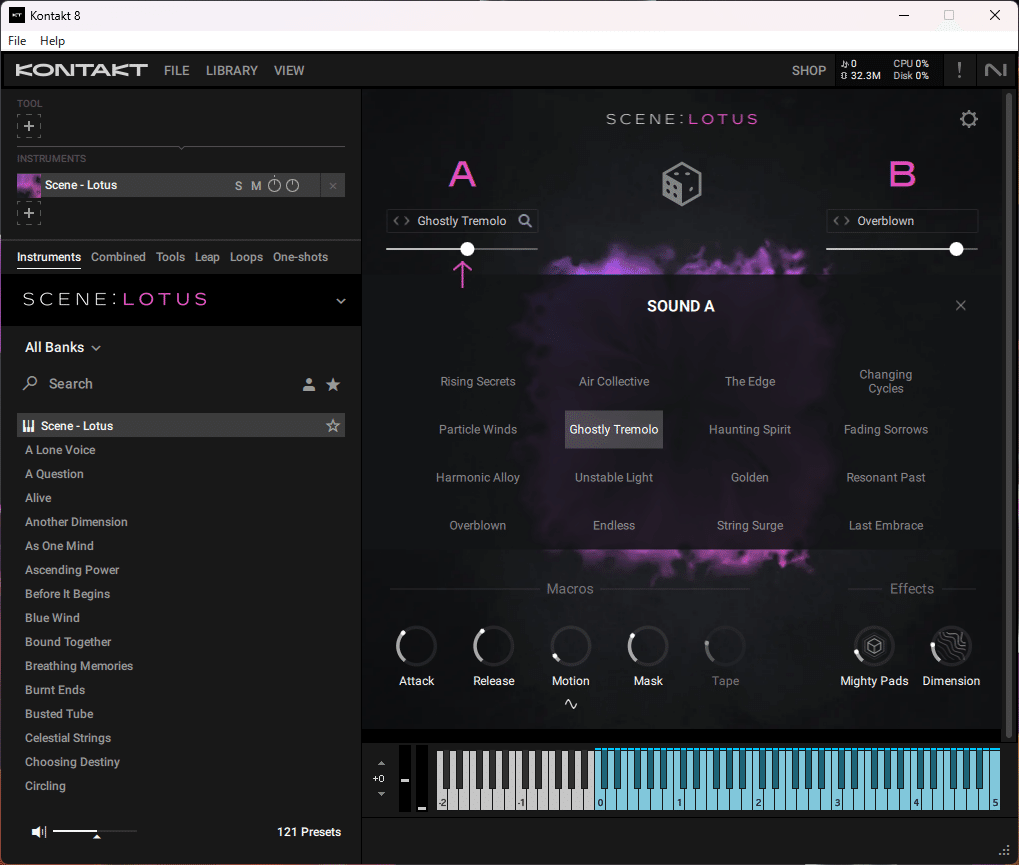Close the SOUND A panel
This screenshot has height=865, width=1019.
pos(960,305)
